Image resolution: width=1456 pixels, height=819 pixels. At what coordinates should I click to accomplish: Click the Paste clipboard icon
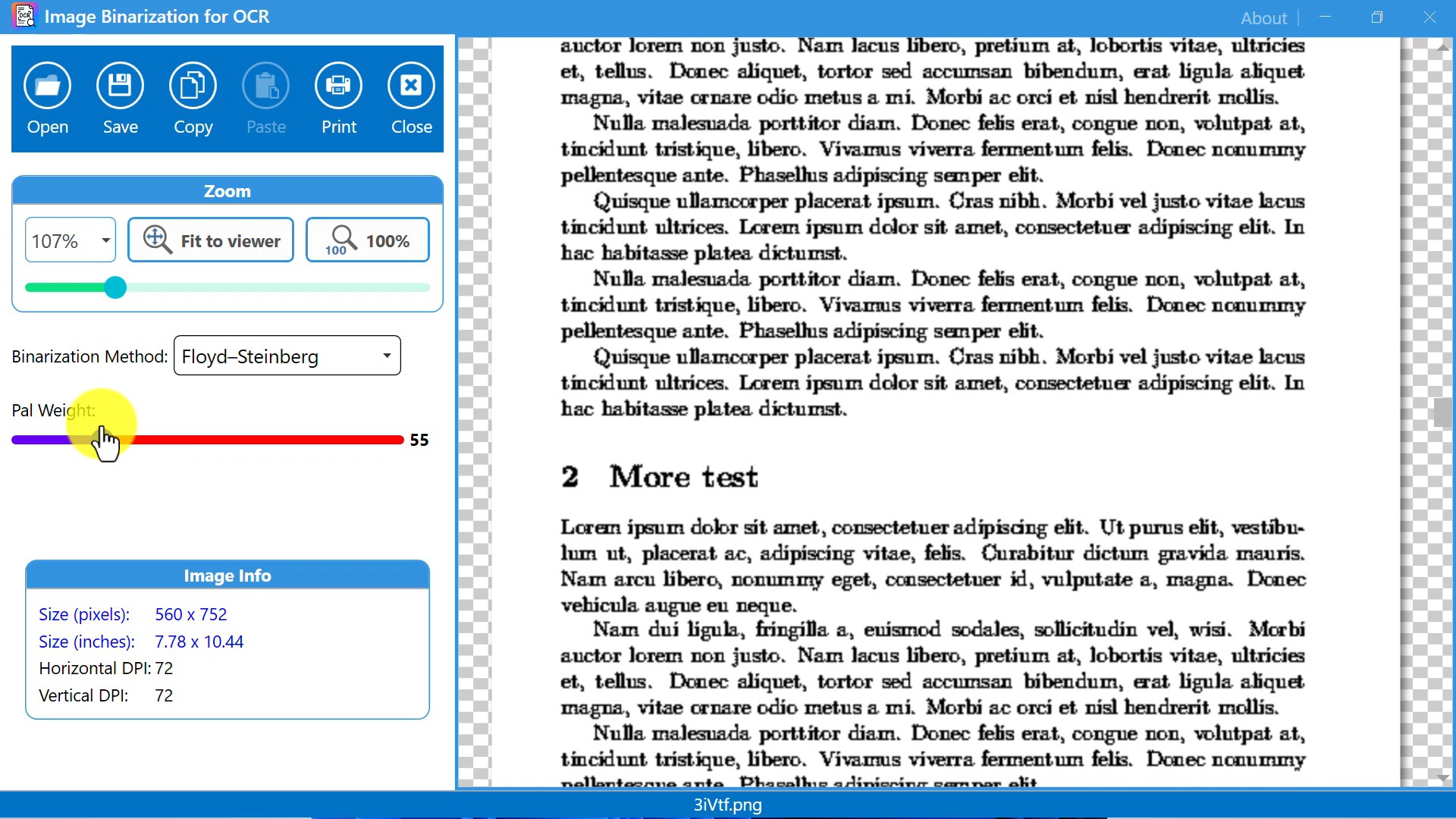point(265,86)
